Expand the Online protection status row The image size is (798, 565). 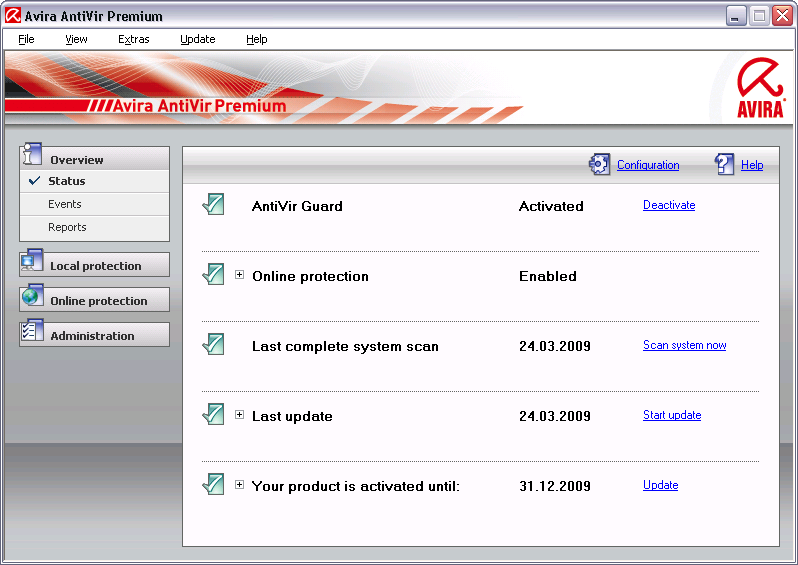tap(240, 275)
